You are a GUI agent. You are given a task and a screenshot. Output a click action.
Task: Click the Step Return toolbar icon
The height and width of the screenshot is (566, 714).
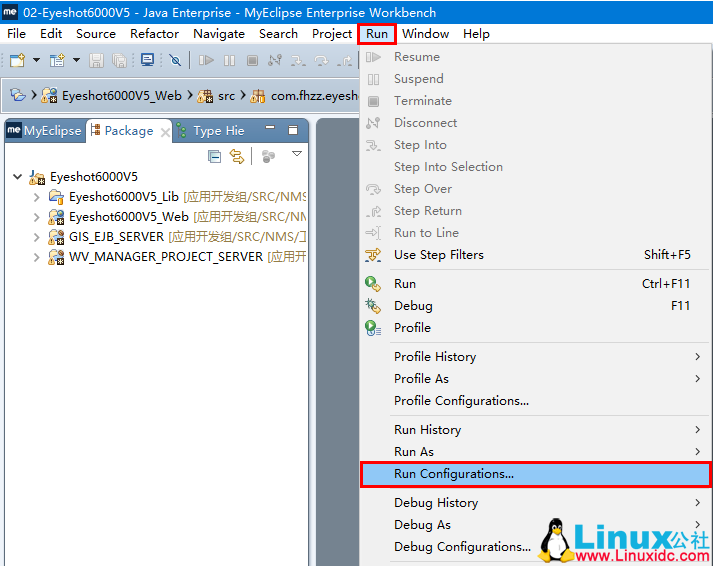click(x=345, y=61)
